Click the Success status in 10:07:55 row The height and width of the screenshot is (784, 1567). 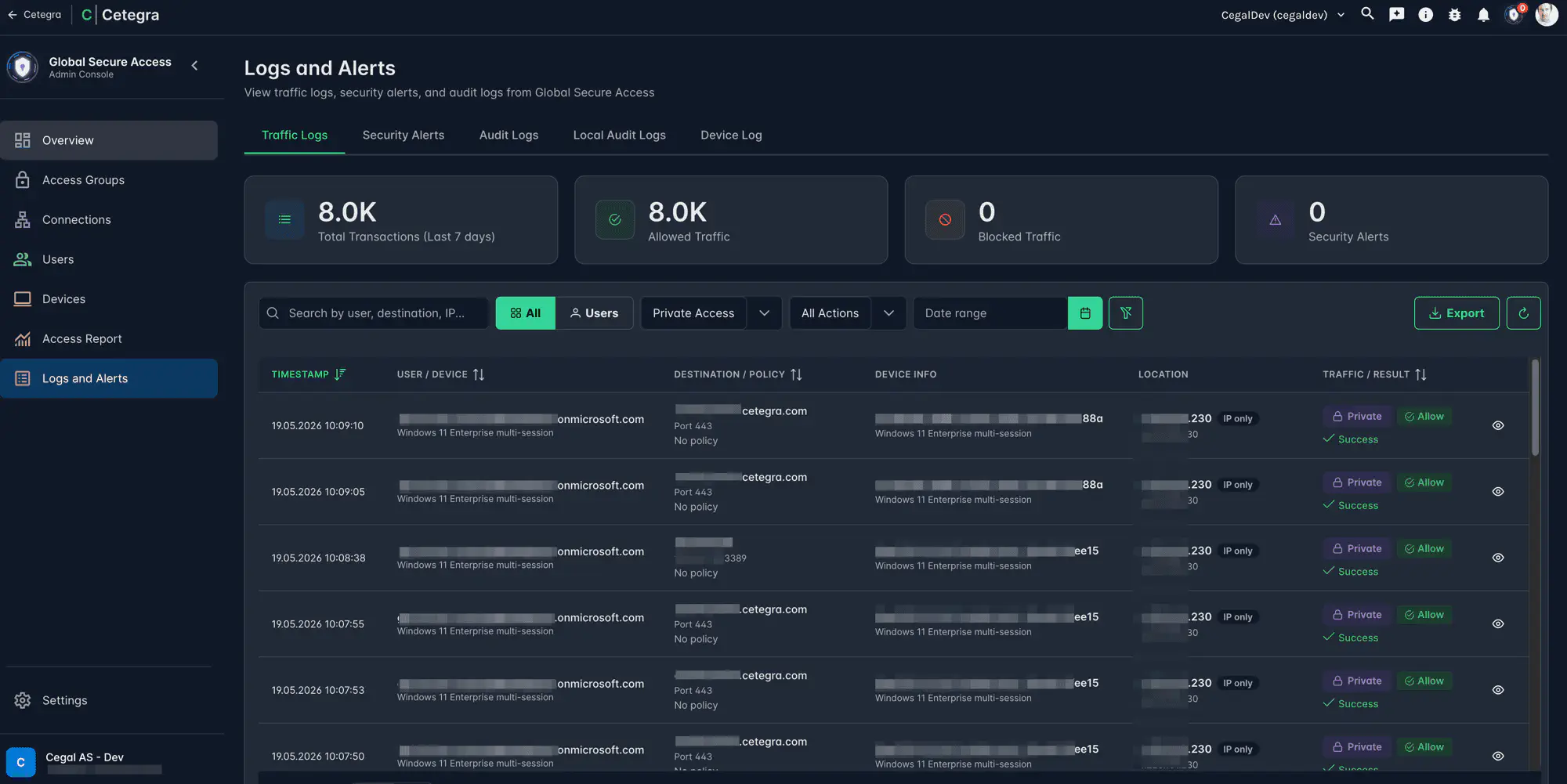coord(1350,638)
